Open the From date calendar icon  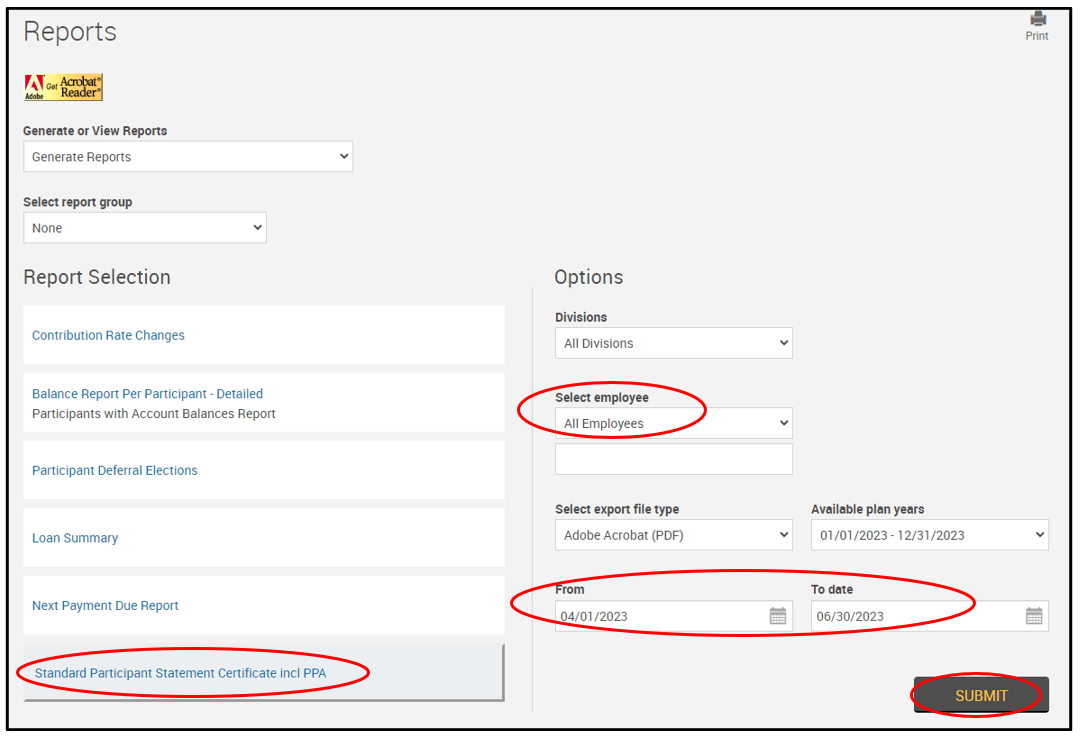777,616
